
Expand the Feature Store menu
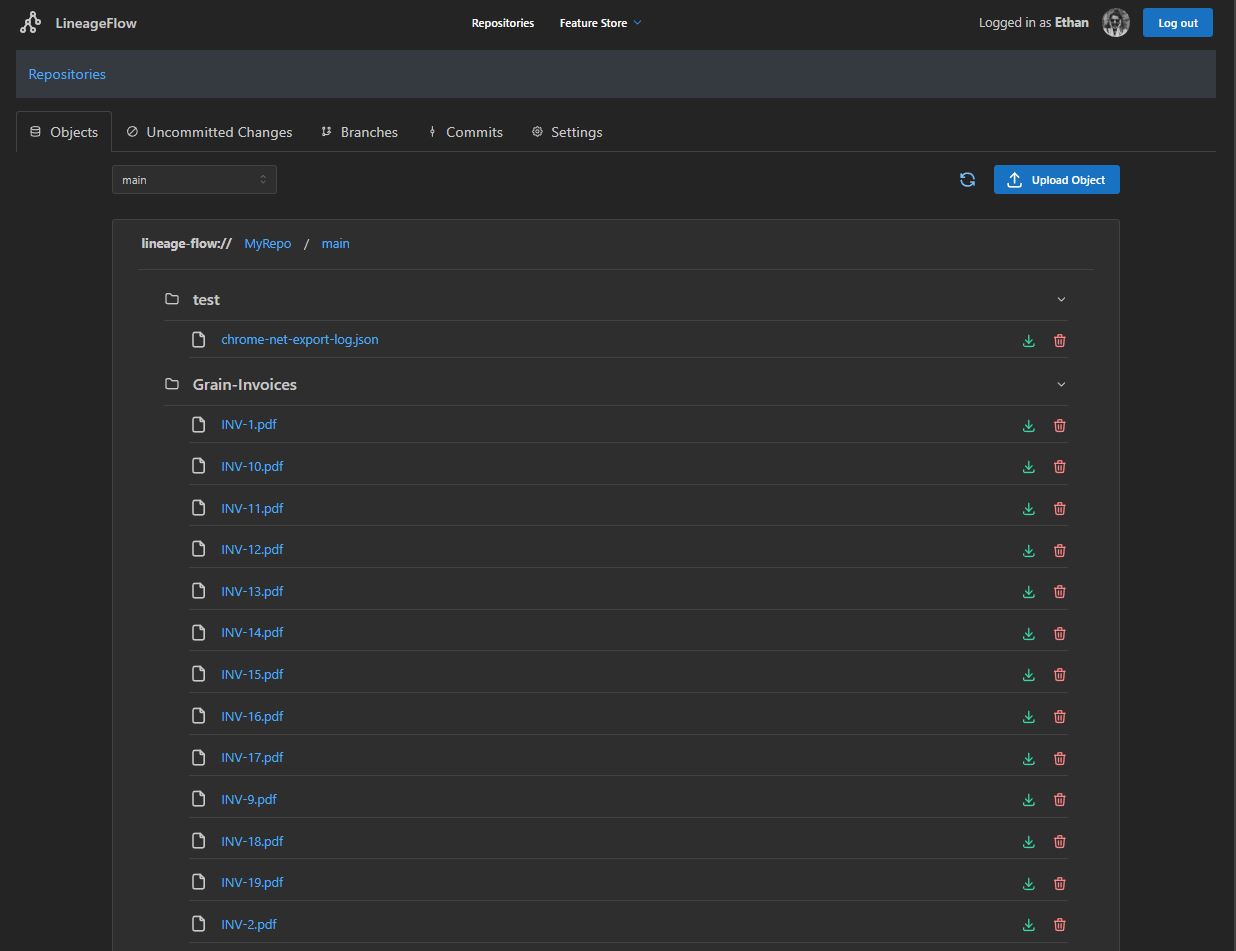[x=600, y=23]
